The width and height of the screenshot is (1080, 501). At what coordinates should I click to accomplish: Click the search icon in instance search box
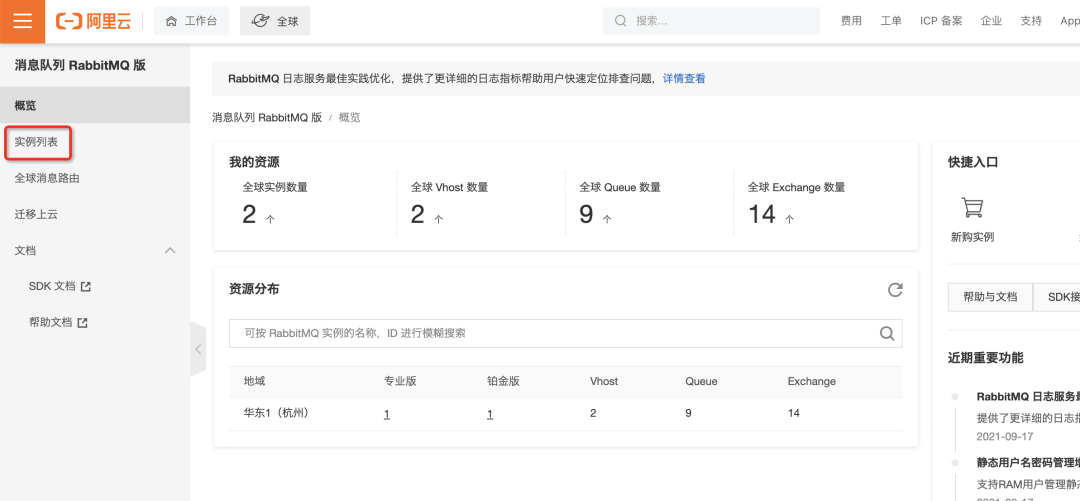pyautogui.click(x=887, y=334)
